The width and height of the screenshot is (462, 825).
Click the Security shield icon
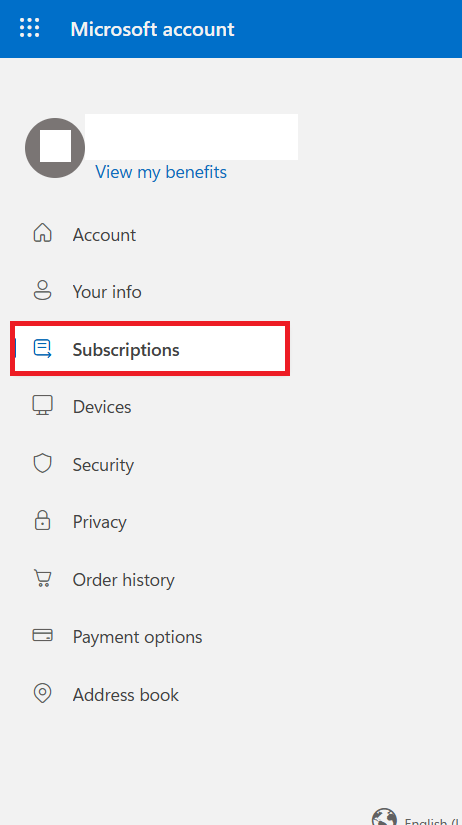43,464
